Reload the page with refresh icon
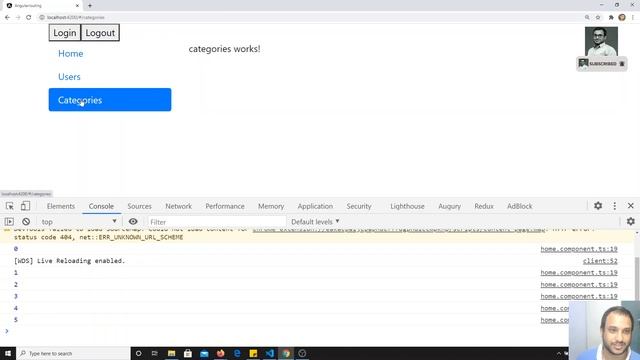The height and width of the screenshot is (360, 640). pyautogui.click(x=29, y=17)
